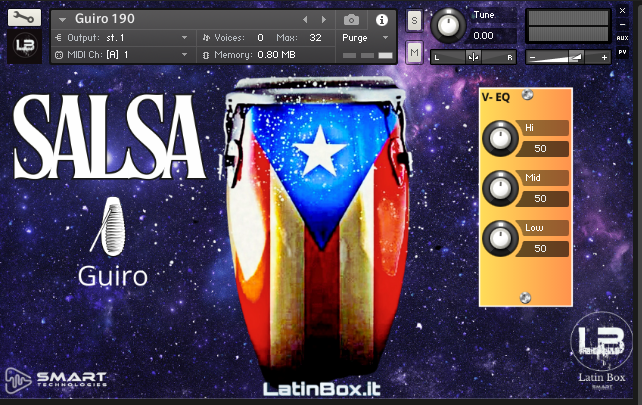
Task: Click the Smart Technologies logo
Action: (x=56, y=380)
